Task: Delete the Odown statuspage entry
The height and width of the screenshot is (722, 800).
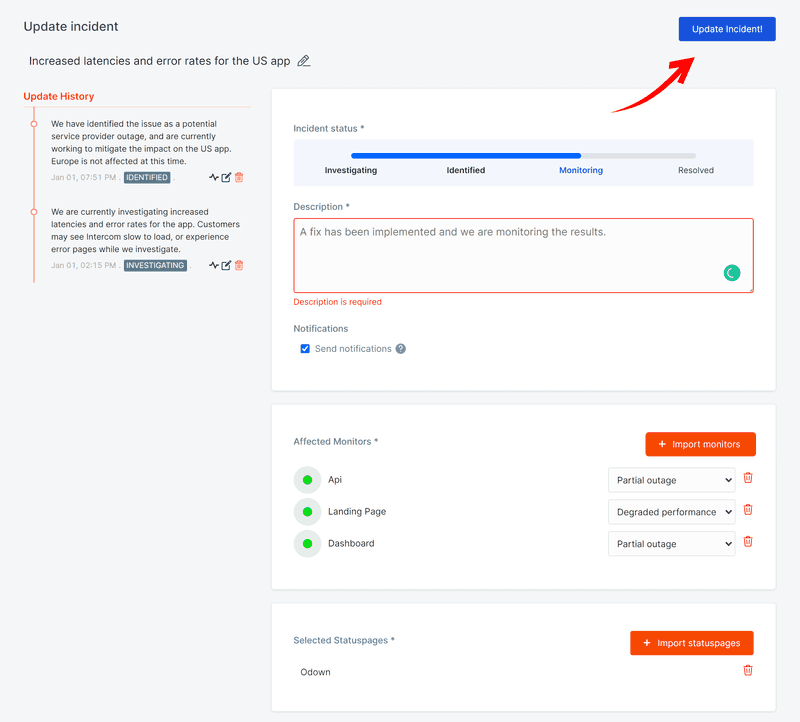Action: 747,671
